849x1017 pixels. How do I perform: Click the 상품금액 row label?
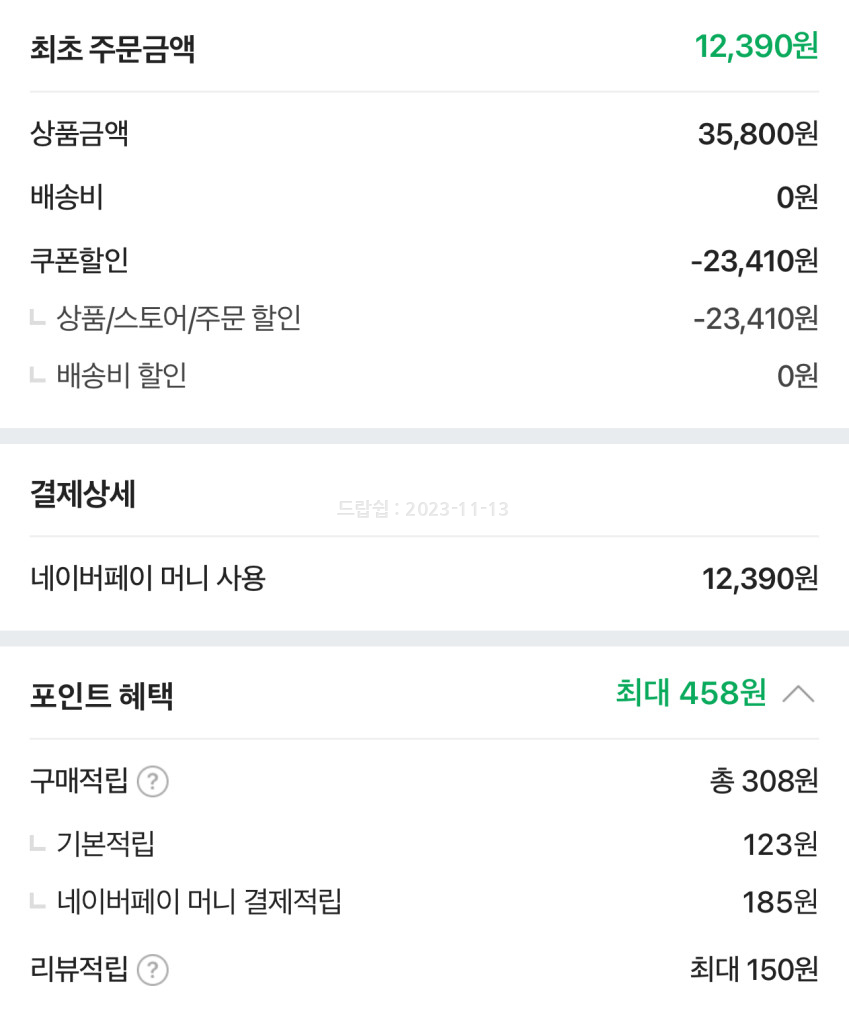79,134
